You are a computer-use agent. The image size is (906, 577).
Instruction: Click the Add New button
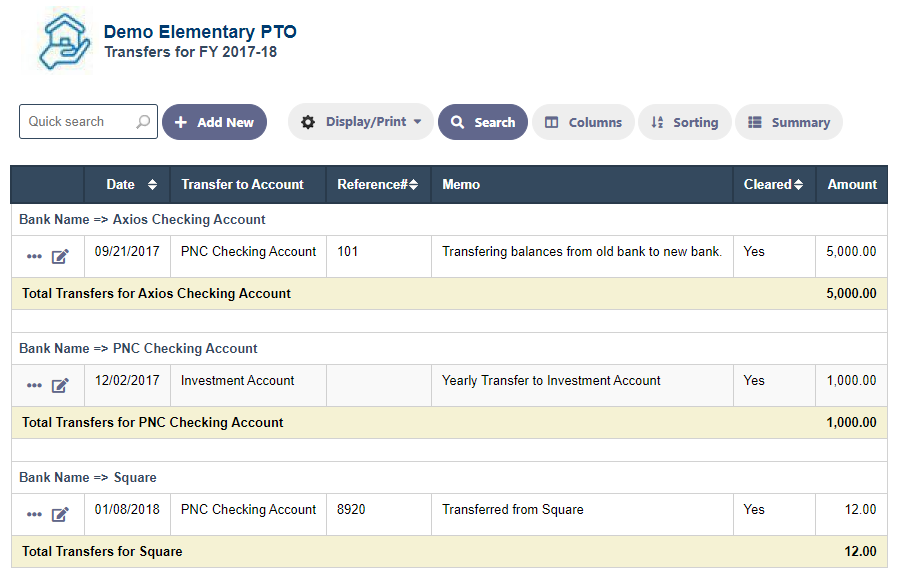coord(214,122)
